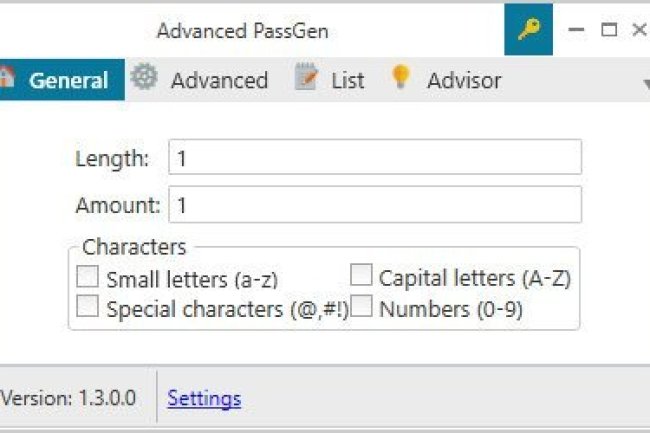650x433 pixels.
Task: Click the home icon on General tab
Action: 6,79
